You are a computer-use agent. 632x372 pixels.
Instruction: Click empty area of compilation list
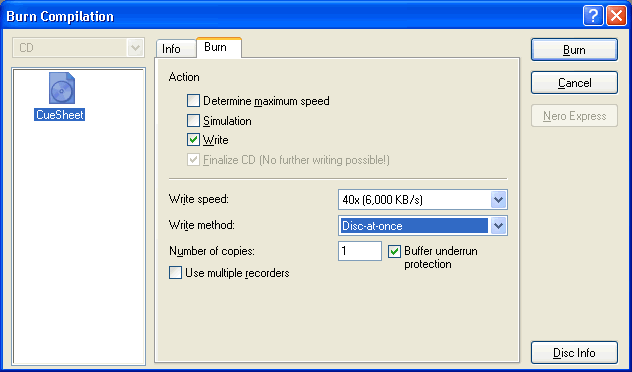pyautogui.click(x=79, y=242)
